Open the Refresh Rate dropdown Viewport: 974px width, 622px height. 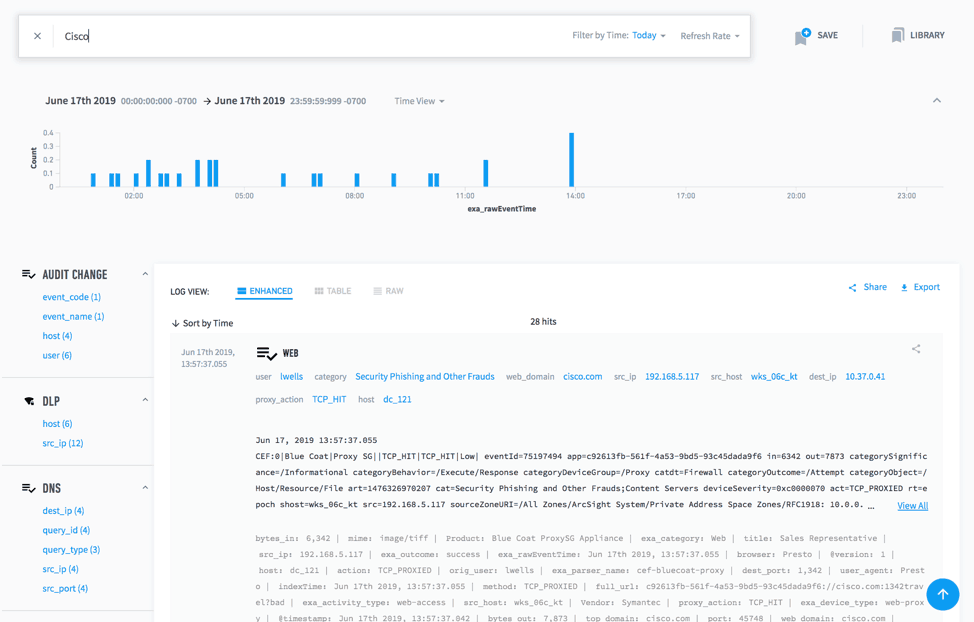click(x=712, y=35)
